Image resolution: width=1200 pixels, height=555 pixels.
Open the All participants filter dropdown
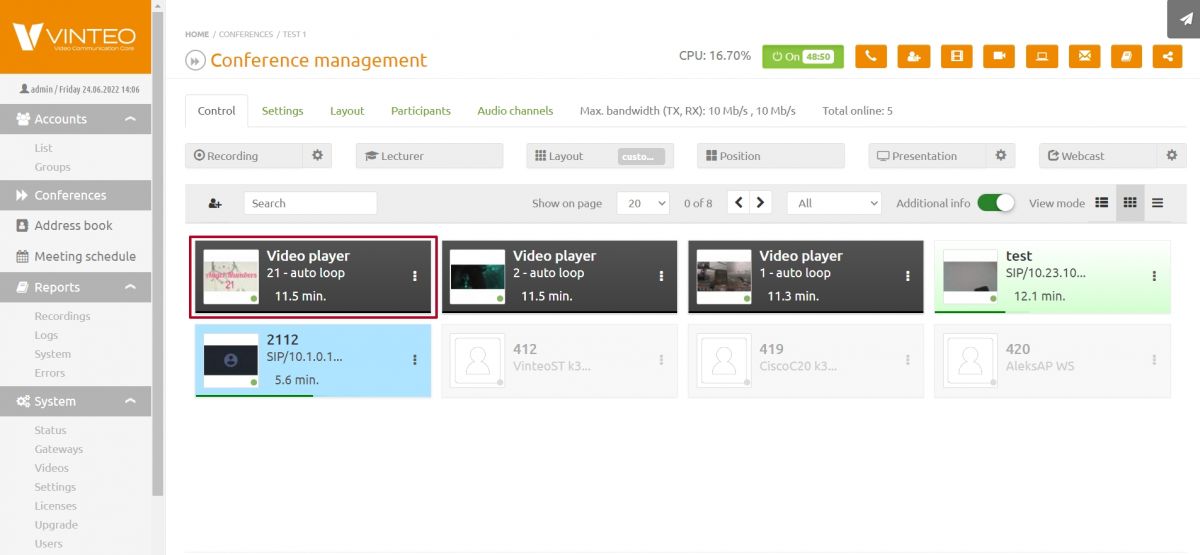coord(834,203)
